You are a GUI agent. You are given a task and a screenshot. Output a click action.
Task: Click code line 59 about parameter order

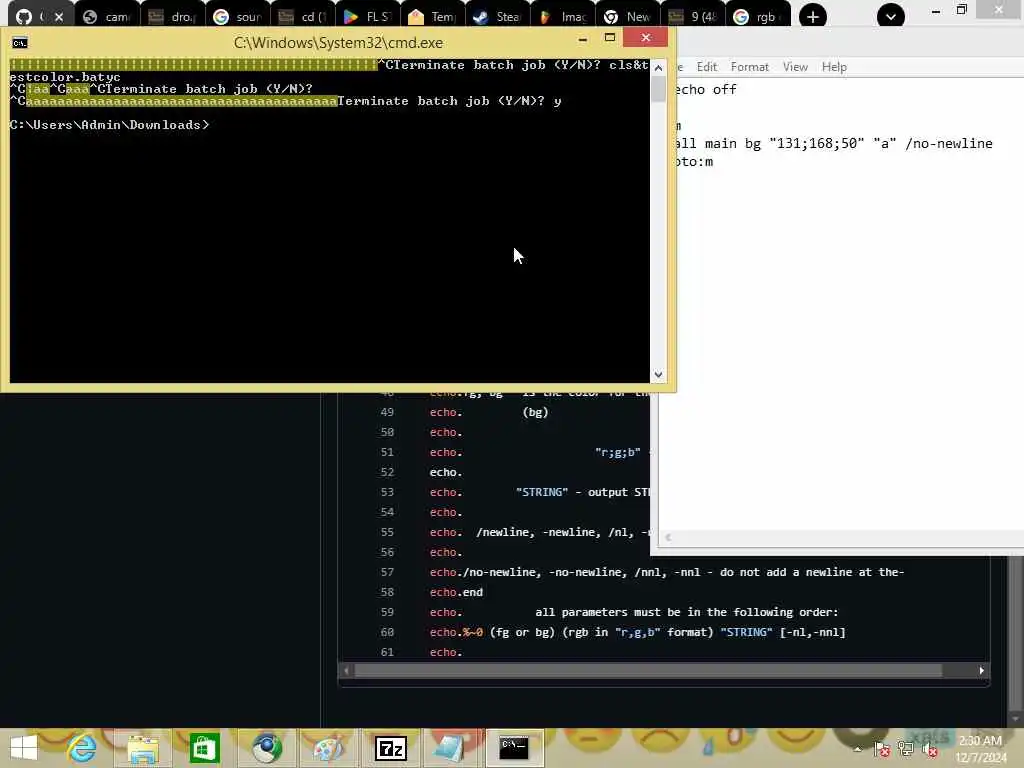click(633, 612)
